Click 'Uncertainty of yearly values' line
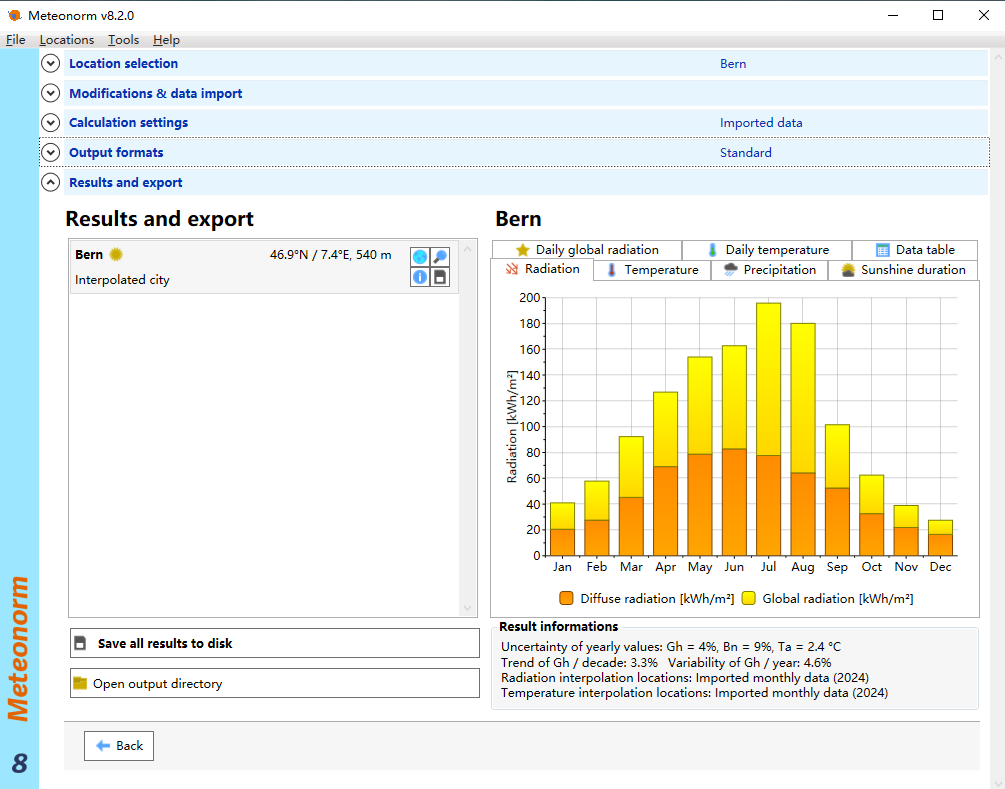 pyautogui.click(x=670, y=647)
